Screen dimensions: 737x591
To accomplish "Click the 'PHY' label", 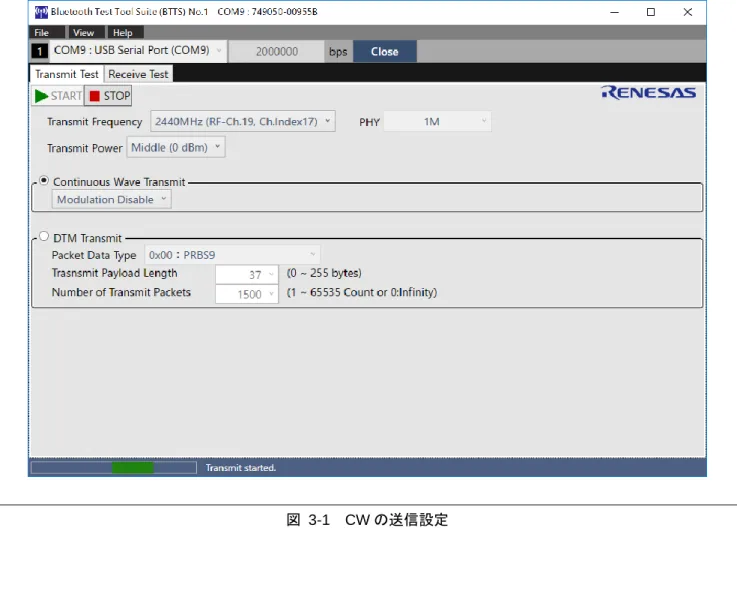I will point(369,122).
